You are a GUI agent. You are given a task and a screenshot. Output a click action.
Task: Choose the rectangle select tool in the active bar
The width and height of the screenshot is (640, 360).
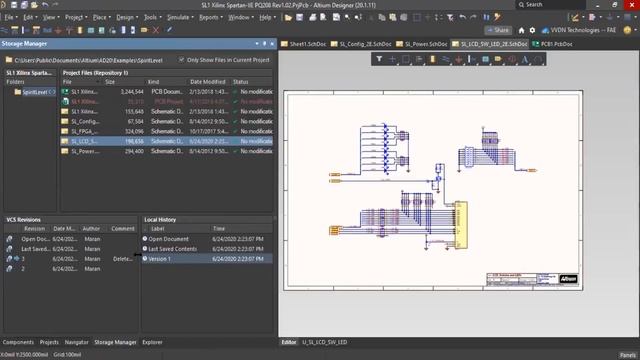point(406,60)
